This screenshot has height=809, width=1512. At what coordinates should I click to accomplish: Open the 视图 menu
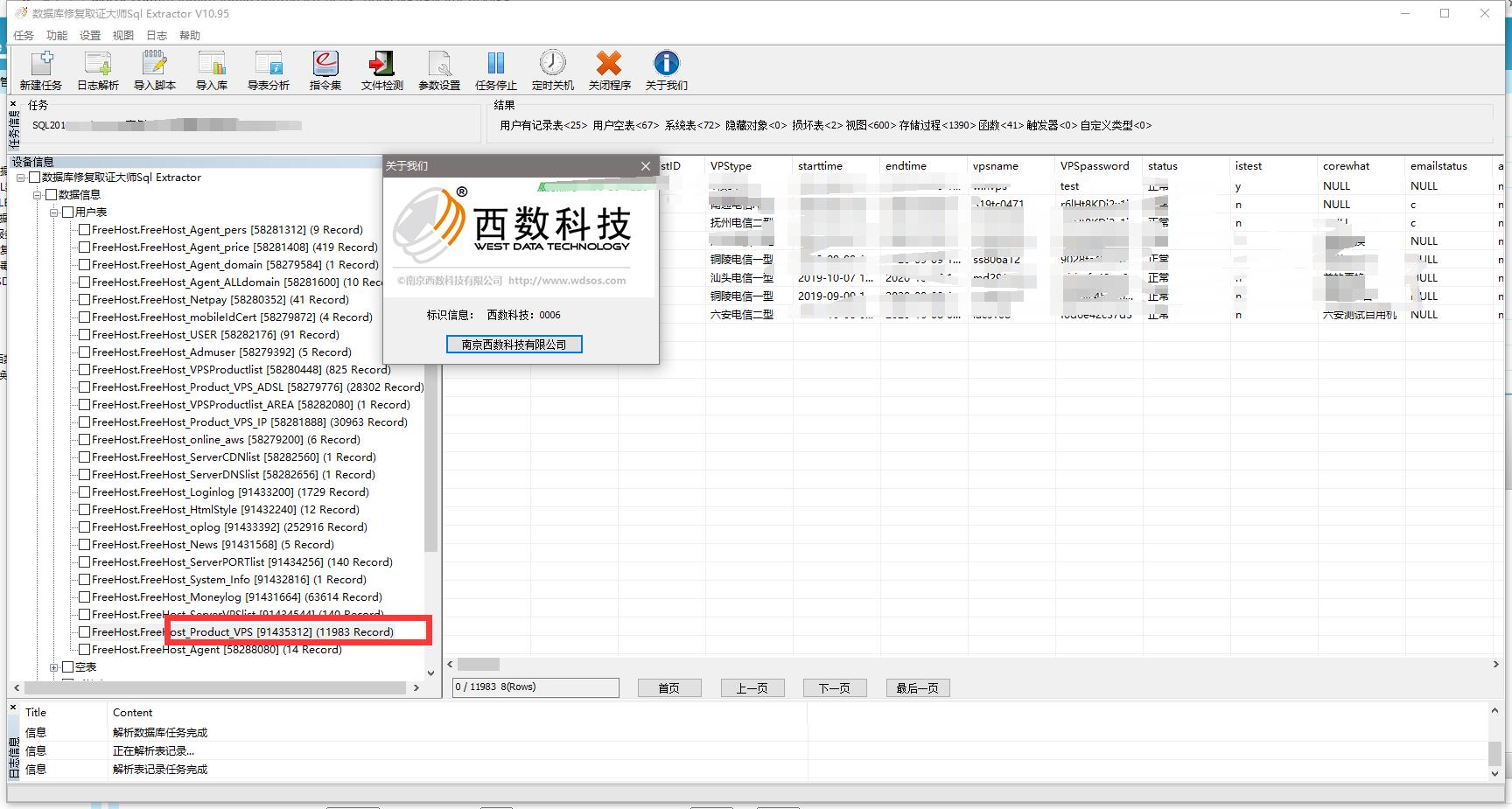[x=123, y=36]
